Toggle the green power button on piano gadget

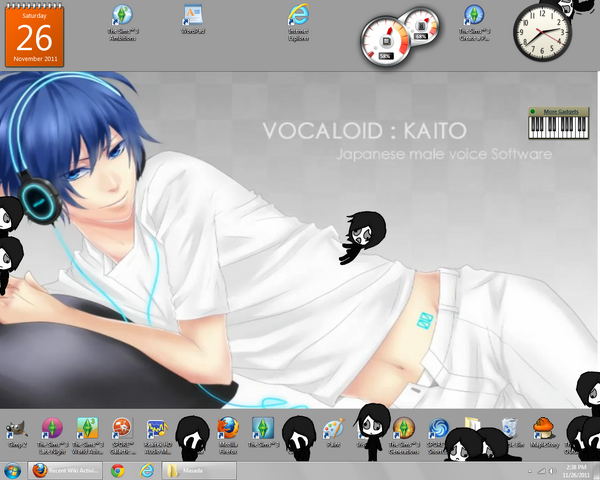tap(533, 111)
